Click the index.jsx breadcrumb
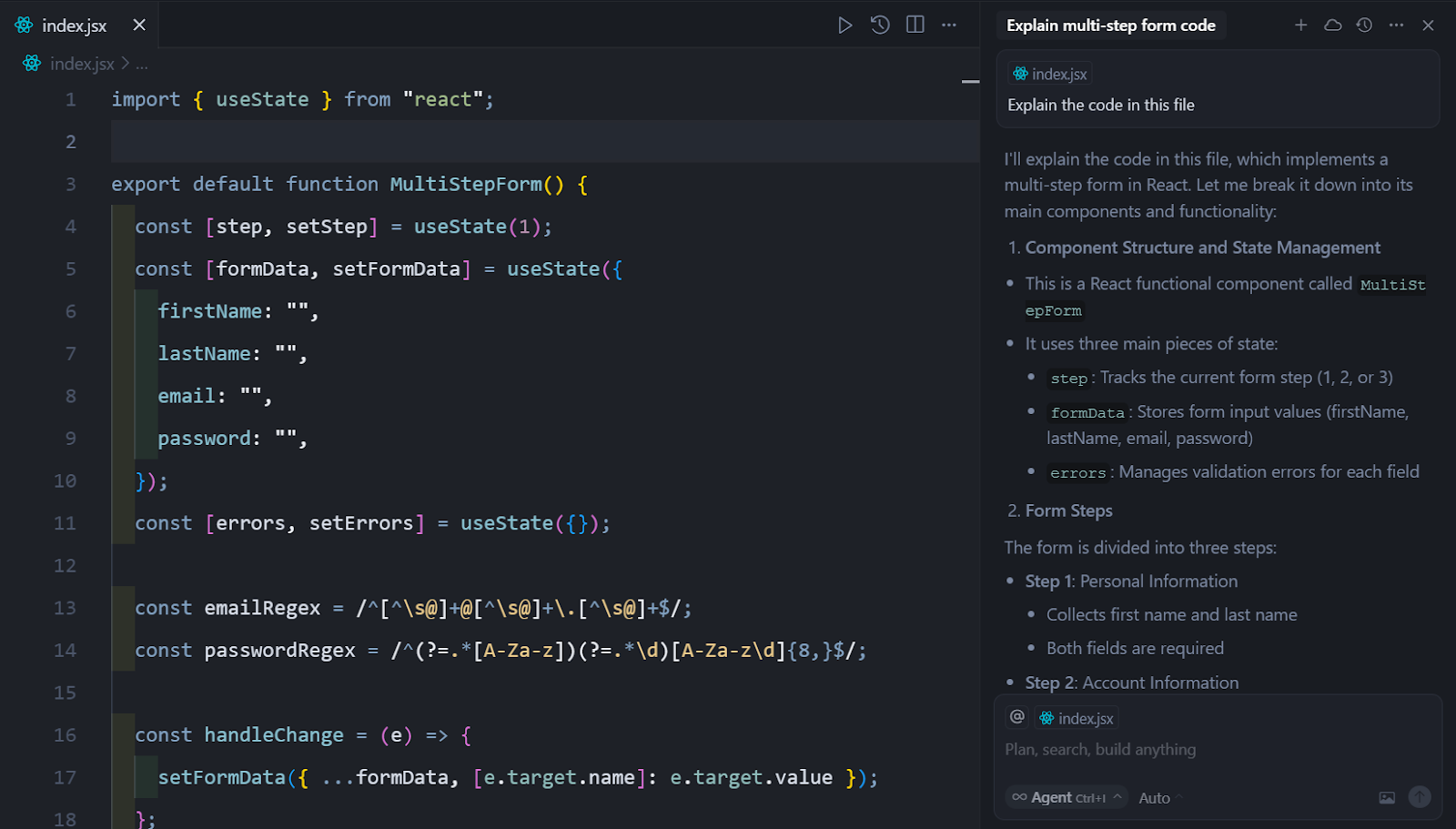1456x829 pixels. [x=82, y=63]
